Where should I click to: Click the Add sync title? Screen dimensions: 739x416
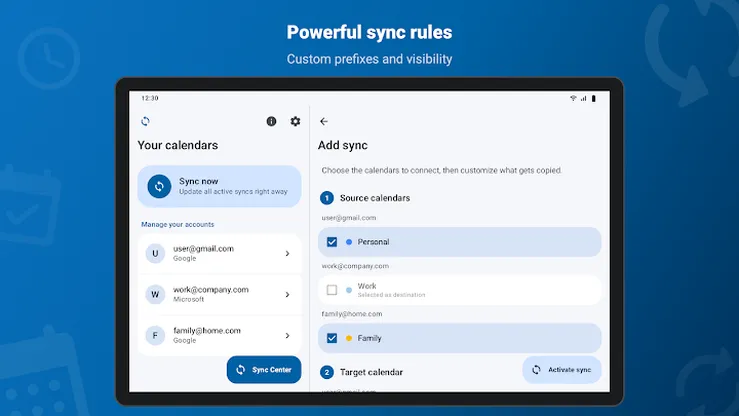343,145
